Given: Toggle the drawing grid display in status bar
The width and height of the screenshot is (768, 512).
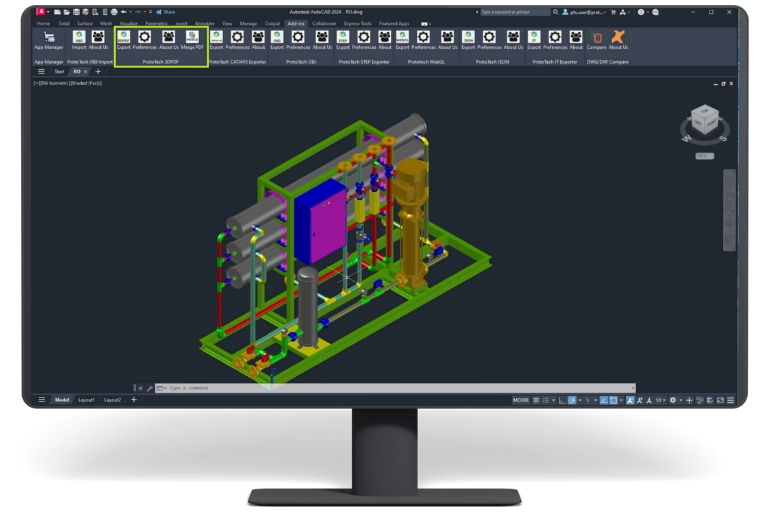Looking at the screenshot, I should (x=536, y=400).
